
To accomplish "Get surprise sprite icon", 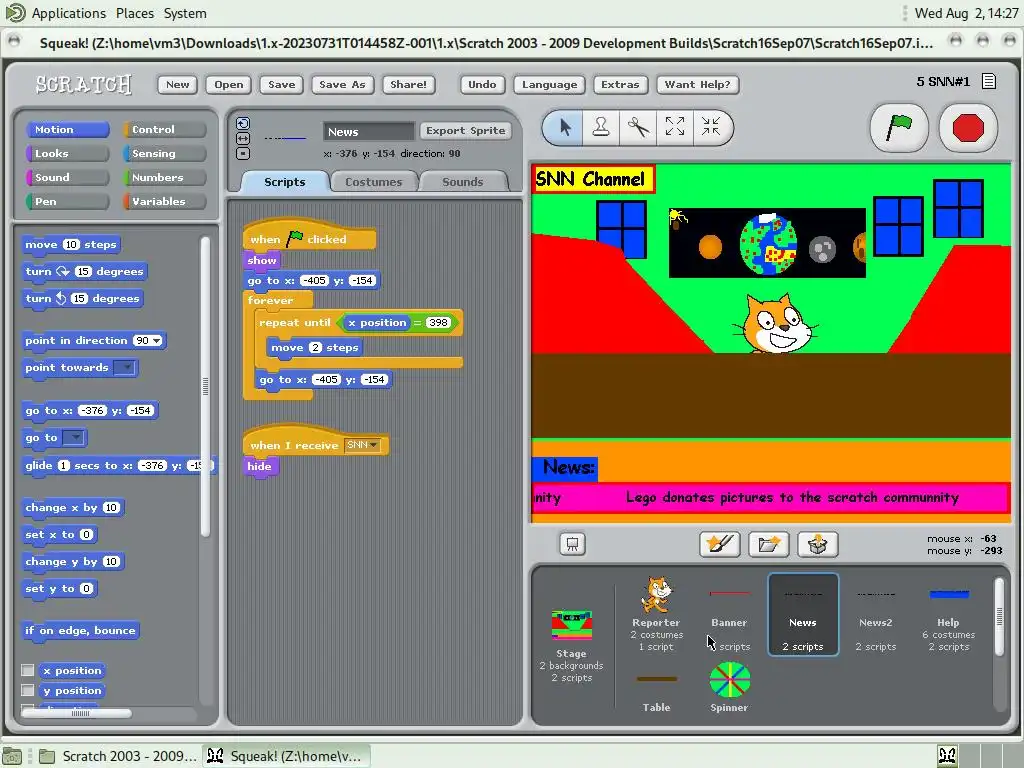I will click(818, 544).
